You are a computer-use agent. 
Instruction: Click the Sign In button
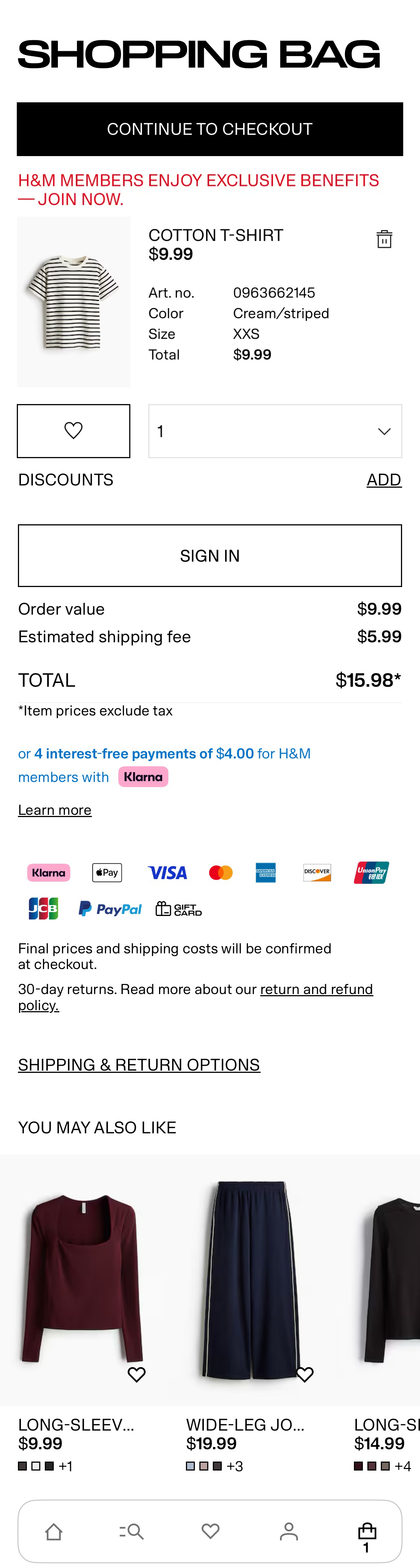tap(210, 556)
